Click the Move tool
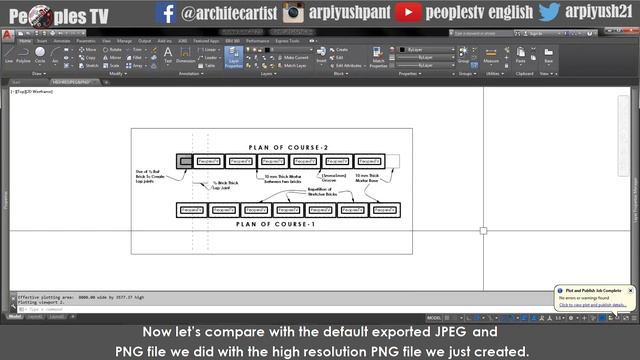Viewport: 640px width, 360px height. point(88,49)
